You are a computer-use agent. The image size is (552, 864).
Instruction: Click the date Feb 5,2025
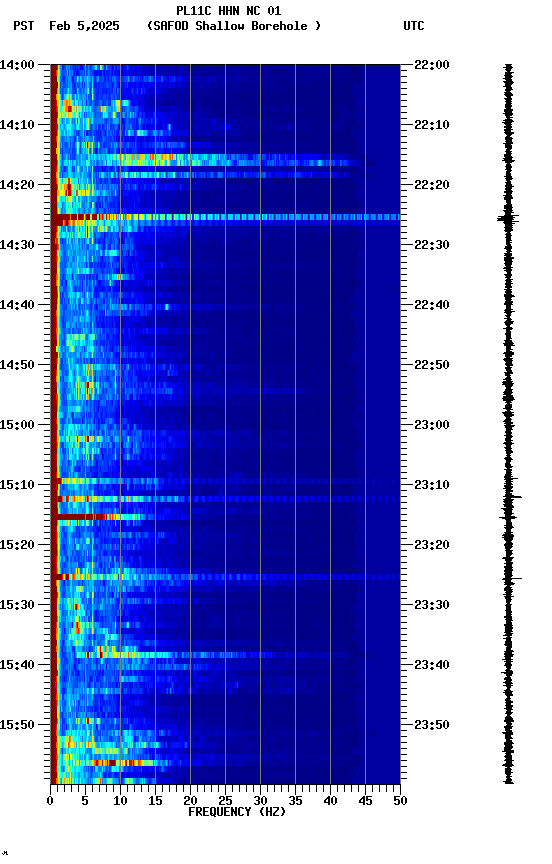click(x=84, y=26)
